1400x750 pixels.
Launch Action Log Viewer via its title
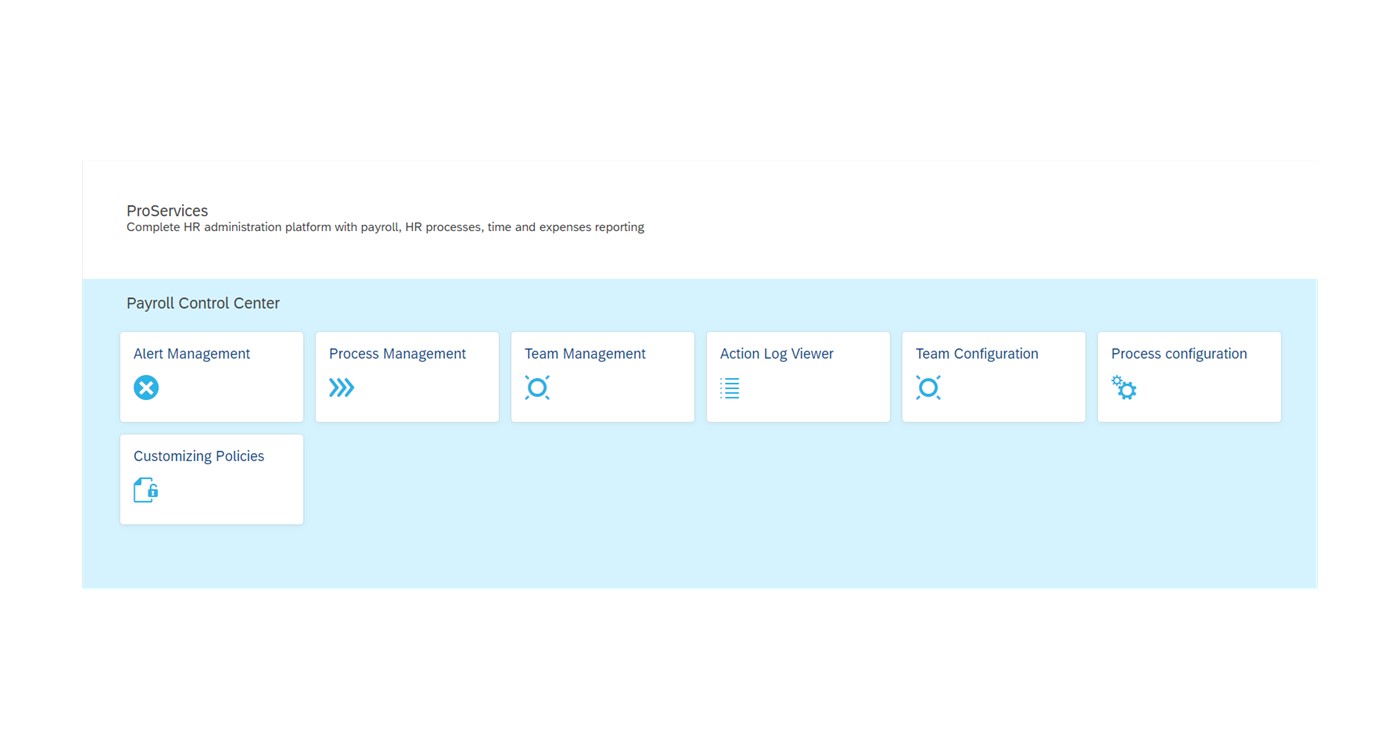[777, 354]
